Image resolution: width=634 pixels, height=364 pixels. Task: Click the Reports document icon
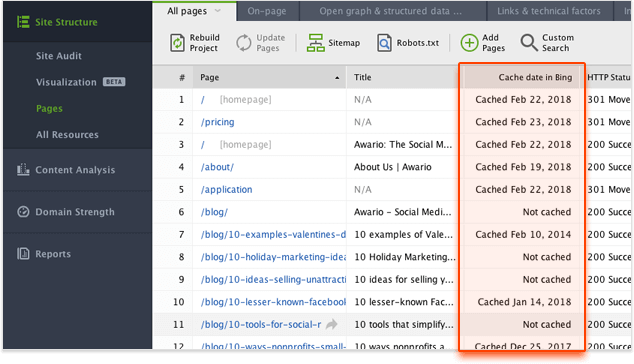(23, 254)
